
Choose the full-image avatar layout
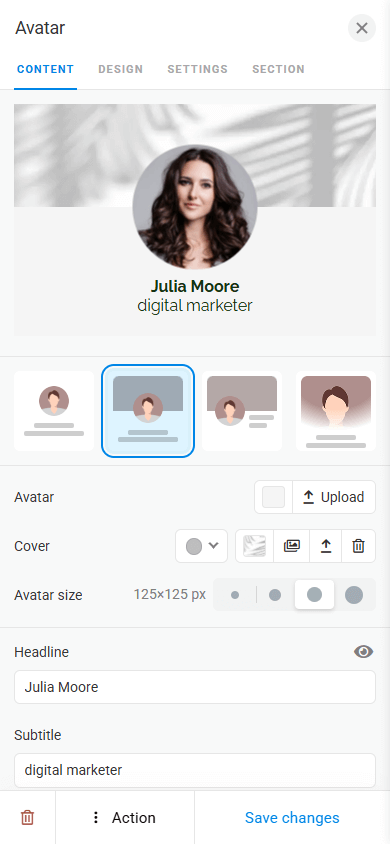click(x=336, y=411)
